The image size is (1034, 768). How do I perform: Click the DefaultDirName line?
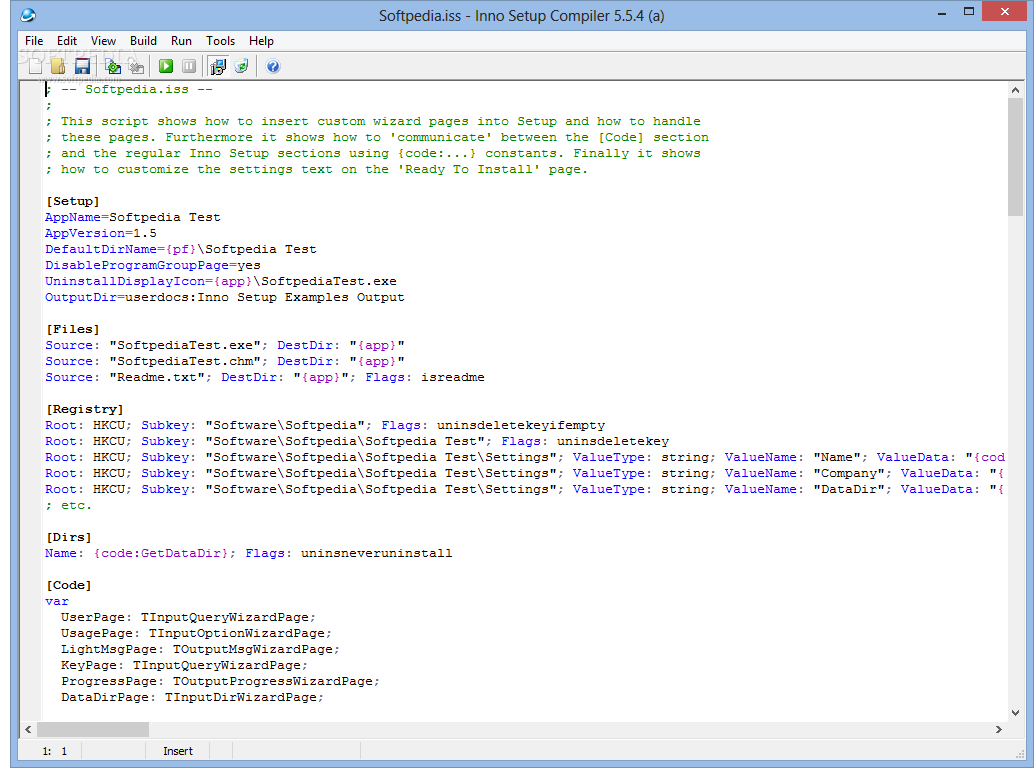[181, 249]
